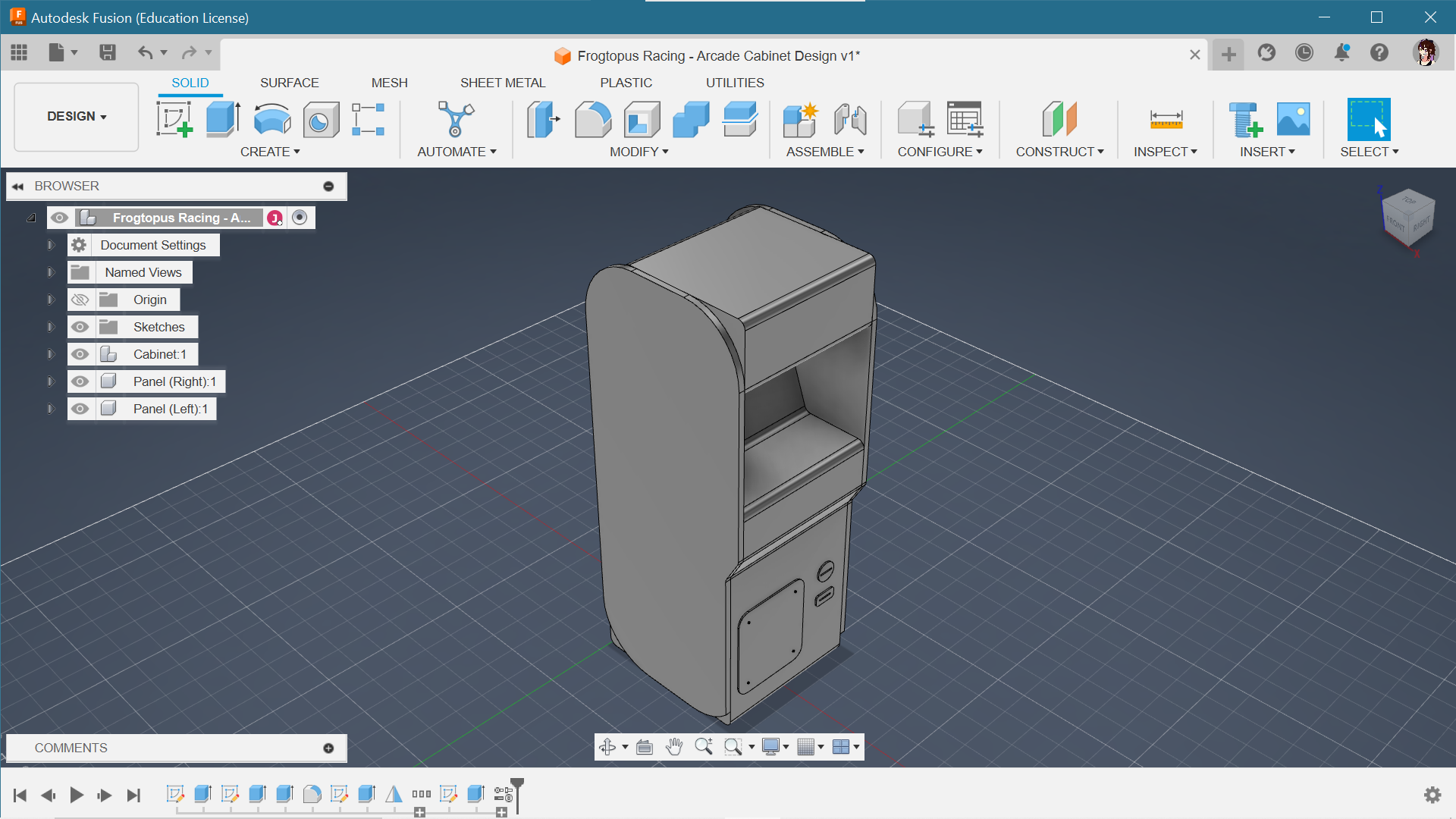Collapse the BROWSER panel
Image resolution: width=1456 pixels, height=819 pixels.
click(17, 186)
